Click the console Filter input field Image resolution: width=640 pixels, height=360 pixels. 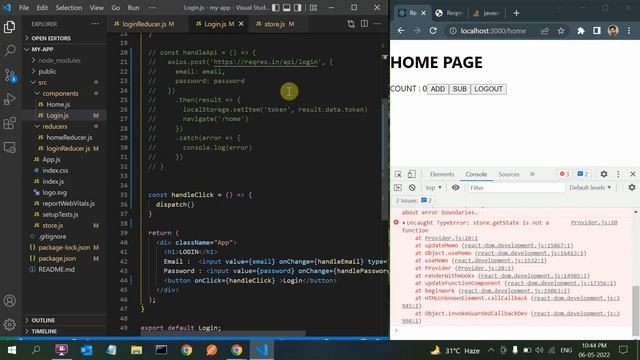point(516,188)
